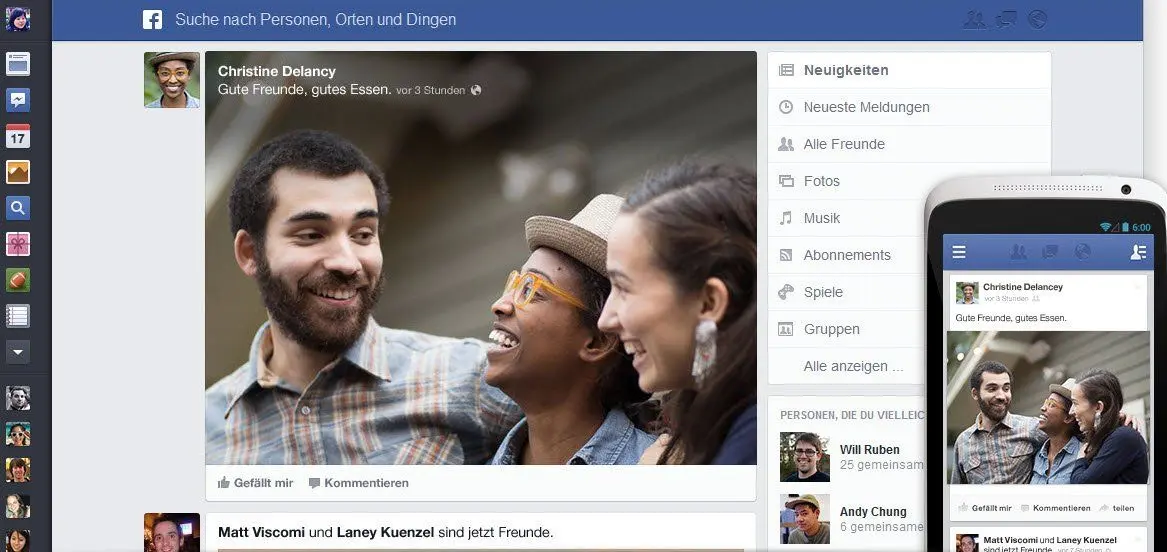Open Christine Delancy's name on the large post
Viewport: 1167px width, 552px height.
[277, 71]
